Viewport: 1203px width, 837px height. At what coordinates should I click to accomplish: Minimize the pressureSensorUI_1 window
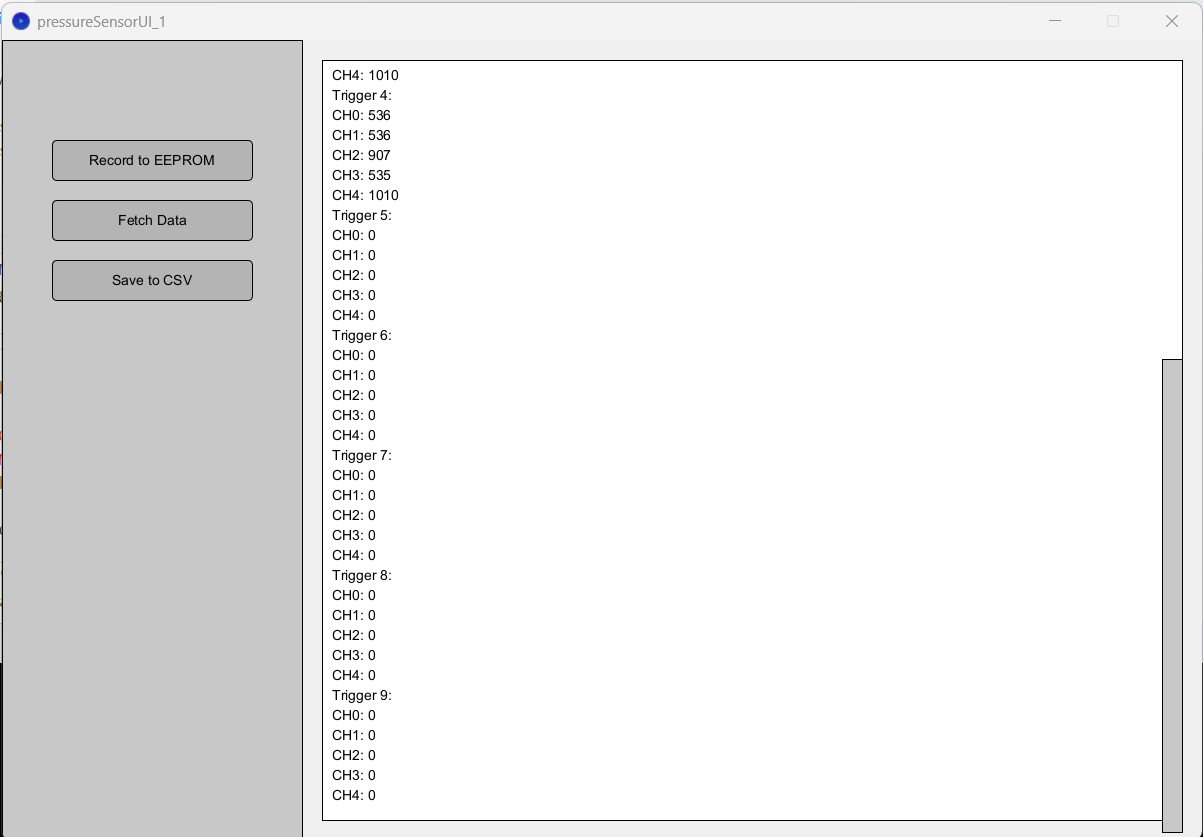pyautogui.click(x=1055, y=21)
